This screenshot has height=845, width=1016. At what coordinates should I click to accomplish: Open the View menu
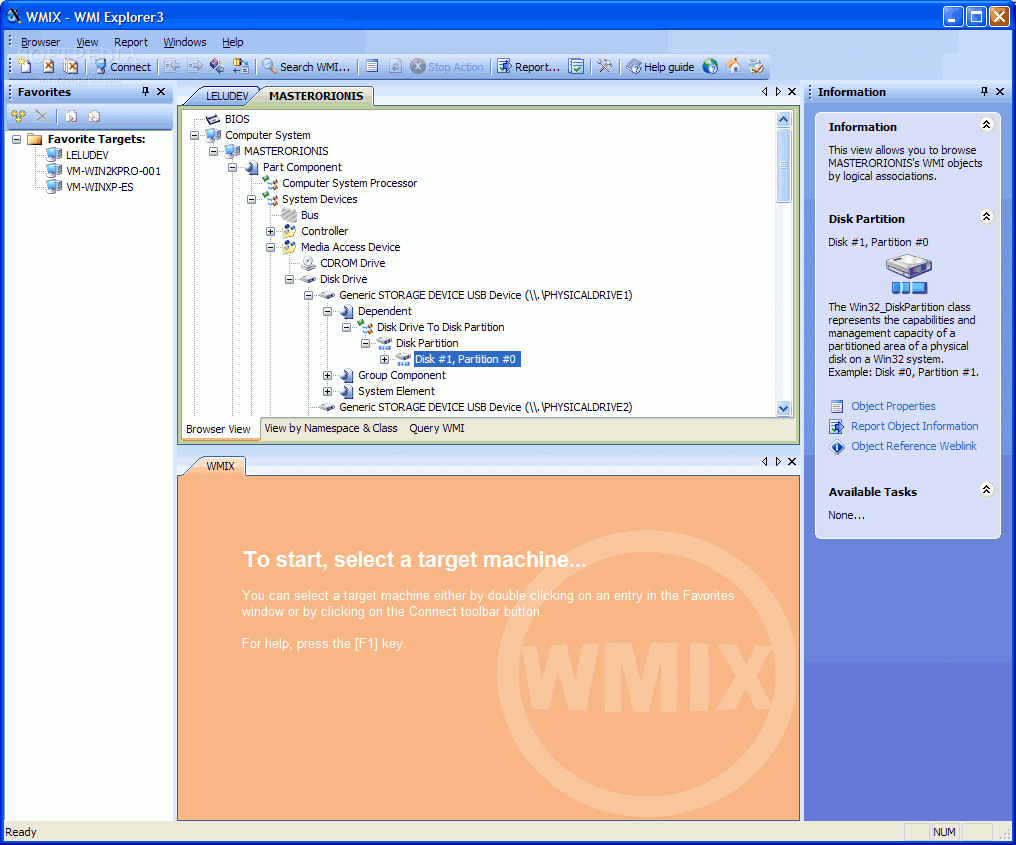point(87,42)
